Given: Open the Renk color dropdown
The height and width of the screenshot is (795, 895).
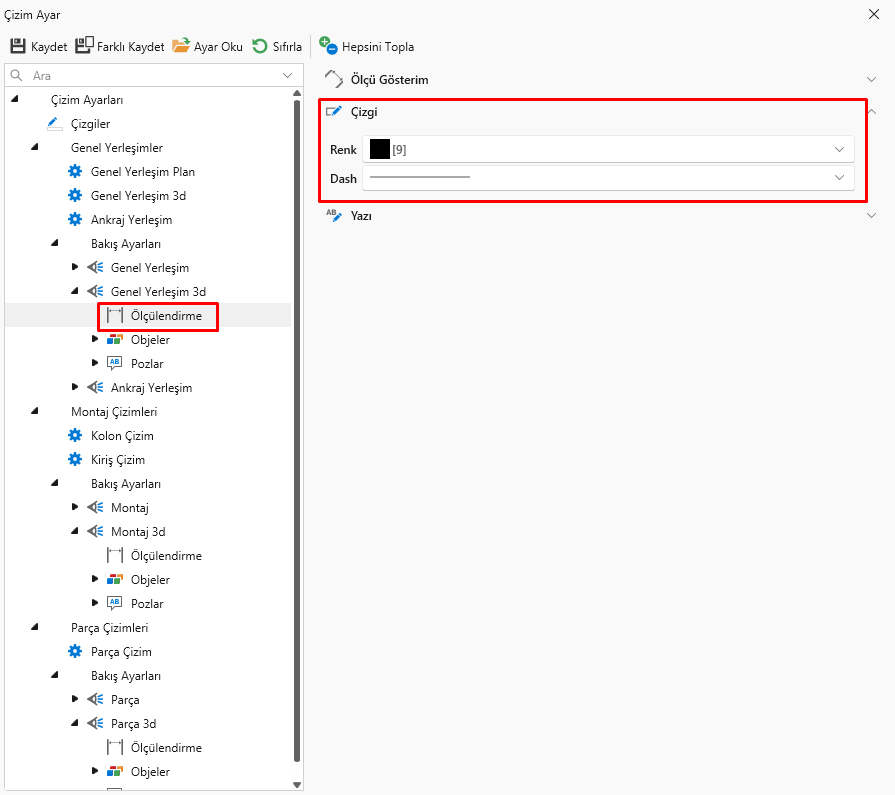Looking at the screenshot, I should pos(839,149).
